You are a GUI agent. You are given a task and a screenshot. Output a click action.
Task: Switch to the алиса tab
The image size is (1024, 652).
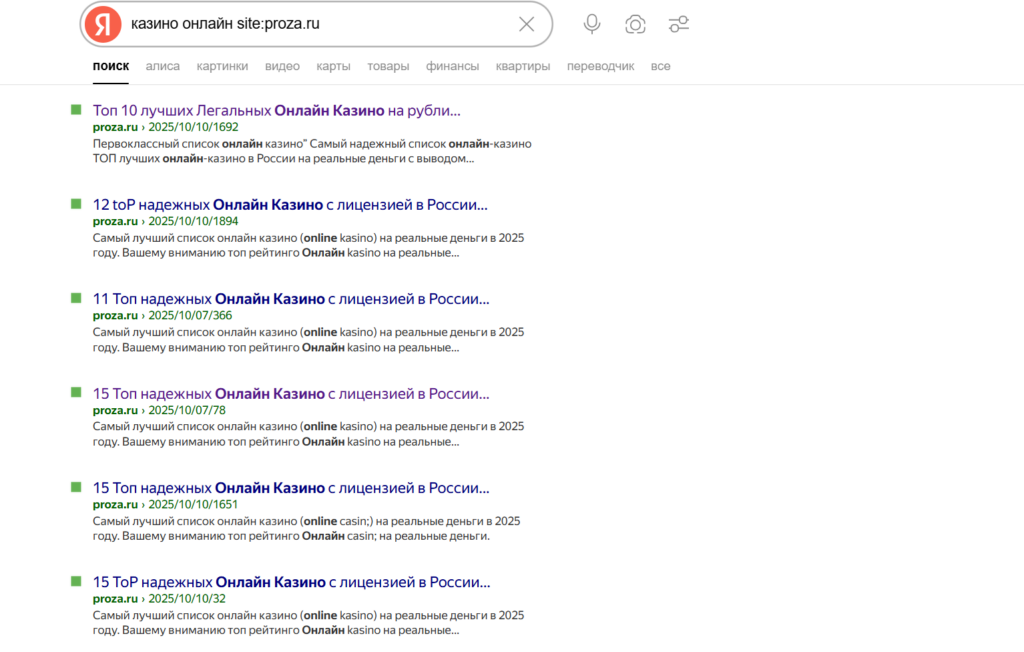point(163,66)
